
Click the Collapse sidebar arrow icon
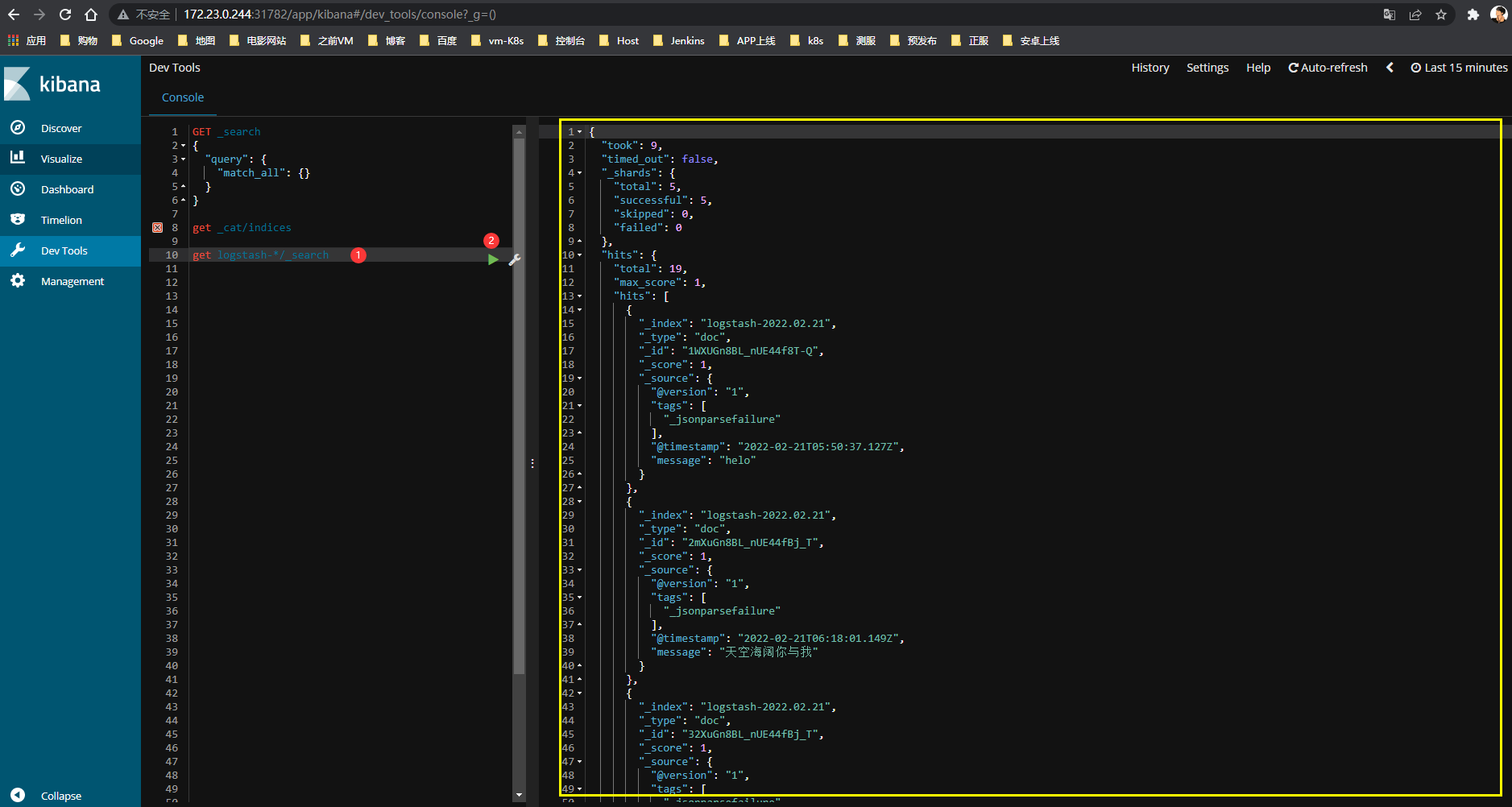pyautogui.click(x=18, y=795)
